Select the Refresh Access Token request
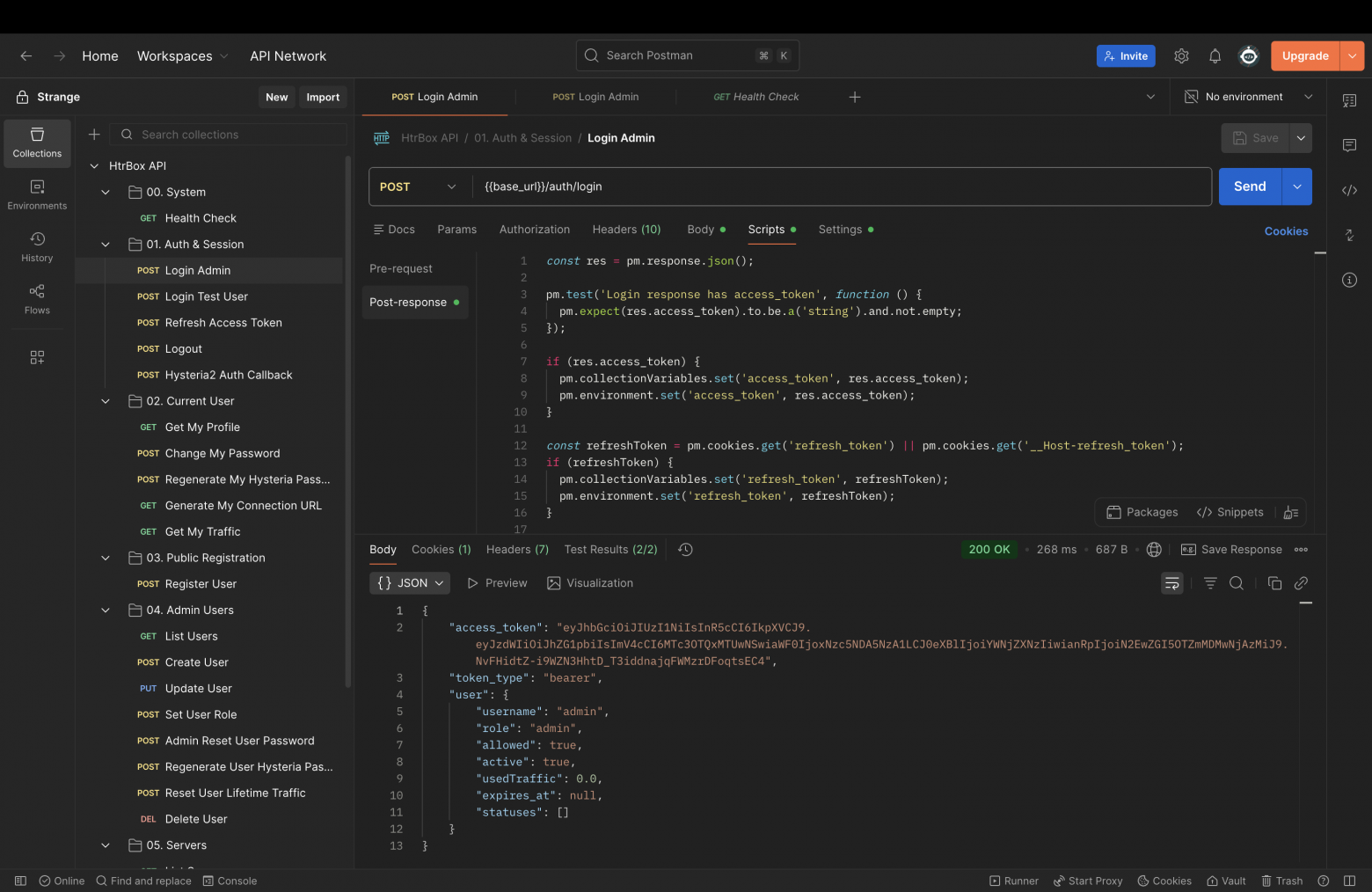The image size is (1372, 892). pos(209,323)
